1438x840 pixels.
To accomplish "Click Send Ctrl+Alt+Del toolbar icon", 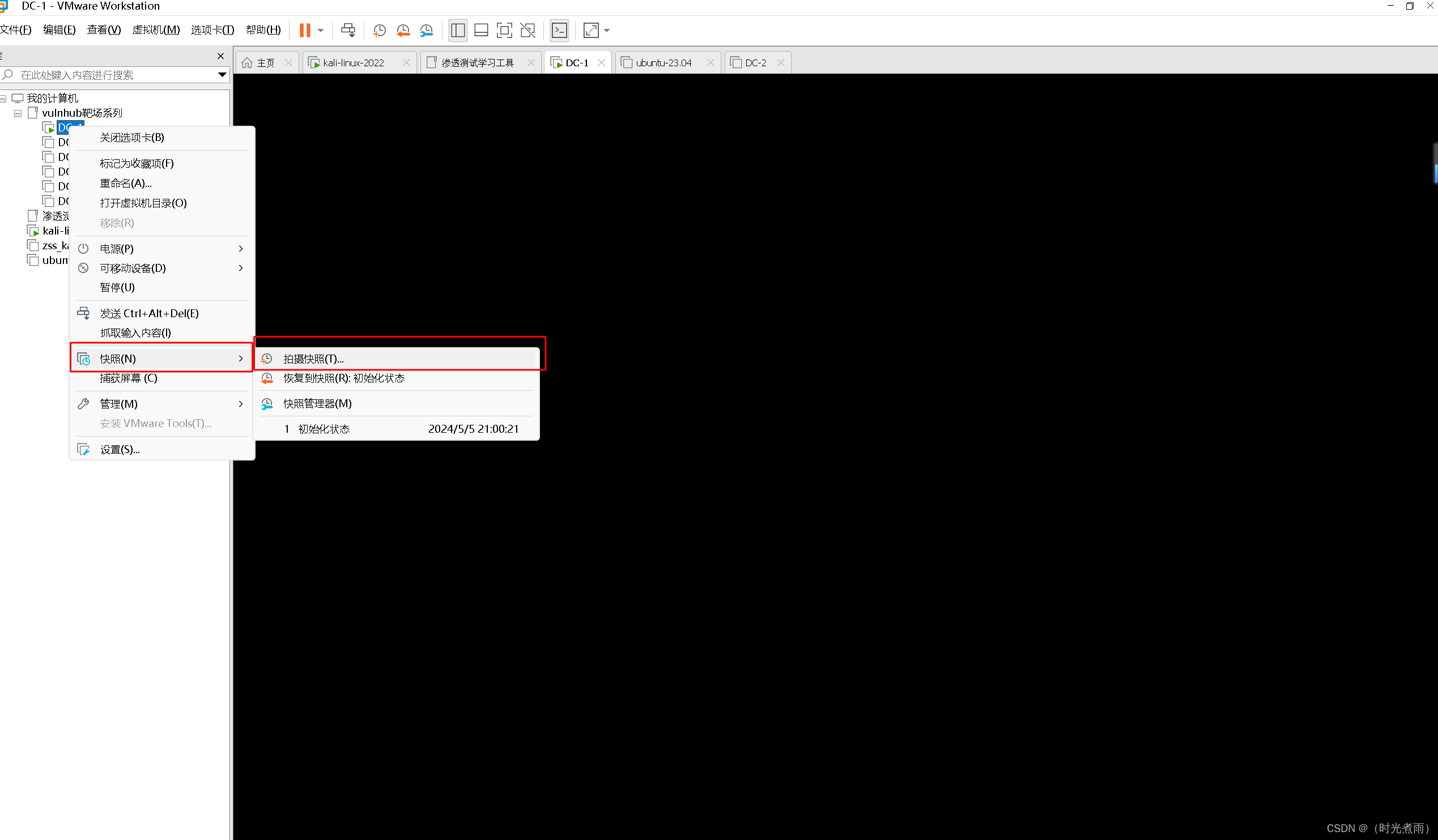I will click(x=348, y=30).
